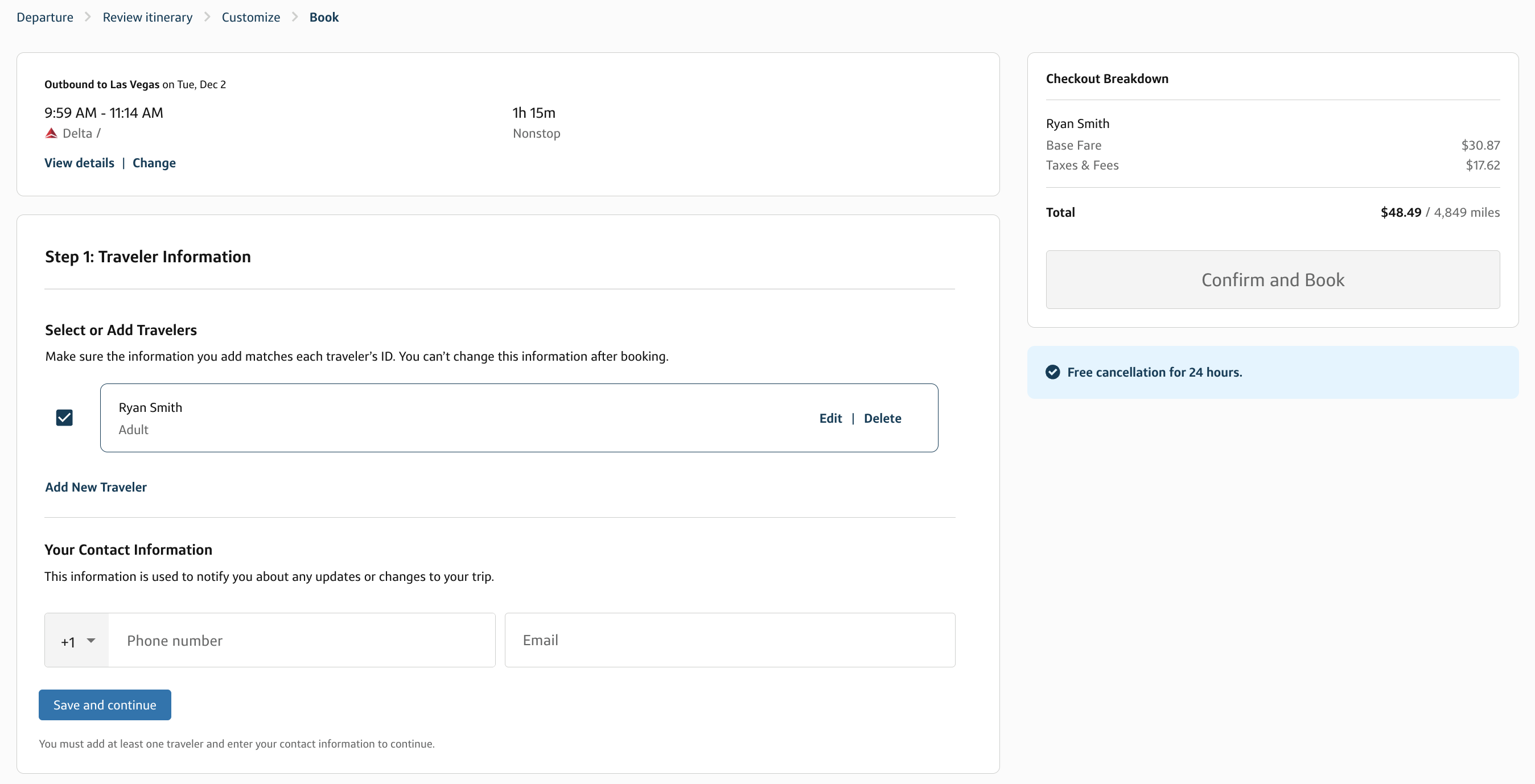Delete traveler Ryan Smith

pos(882,418)
